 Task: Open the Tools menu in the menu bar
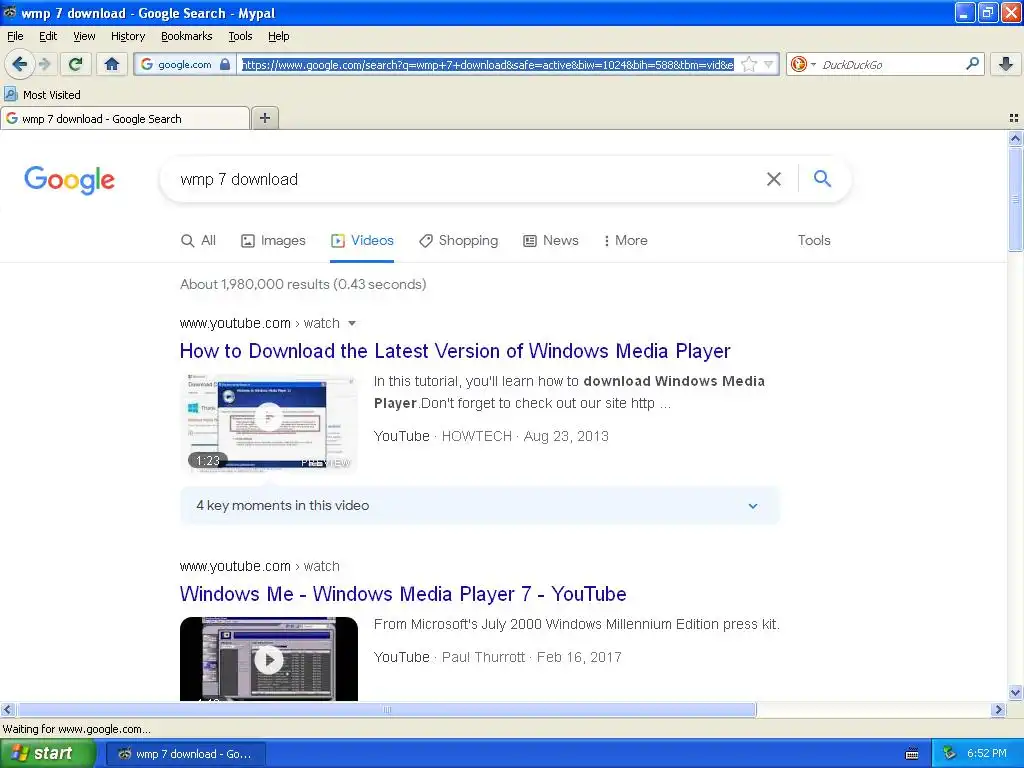coord(240,36)
